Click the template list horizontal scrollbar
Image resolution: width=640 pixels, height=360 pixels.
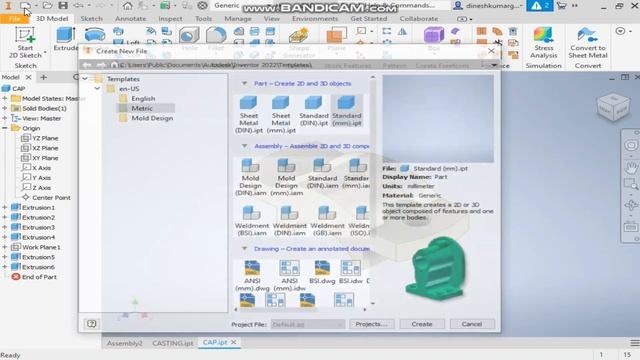pos(300,310)
